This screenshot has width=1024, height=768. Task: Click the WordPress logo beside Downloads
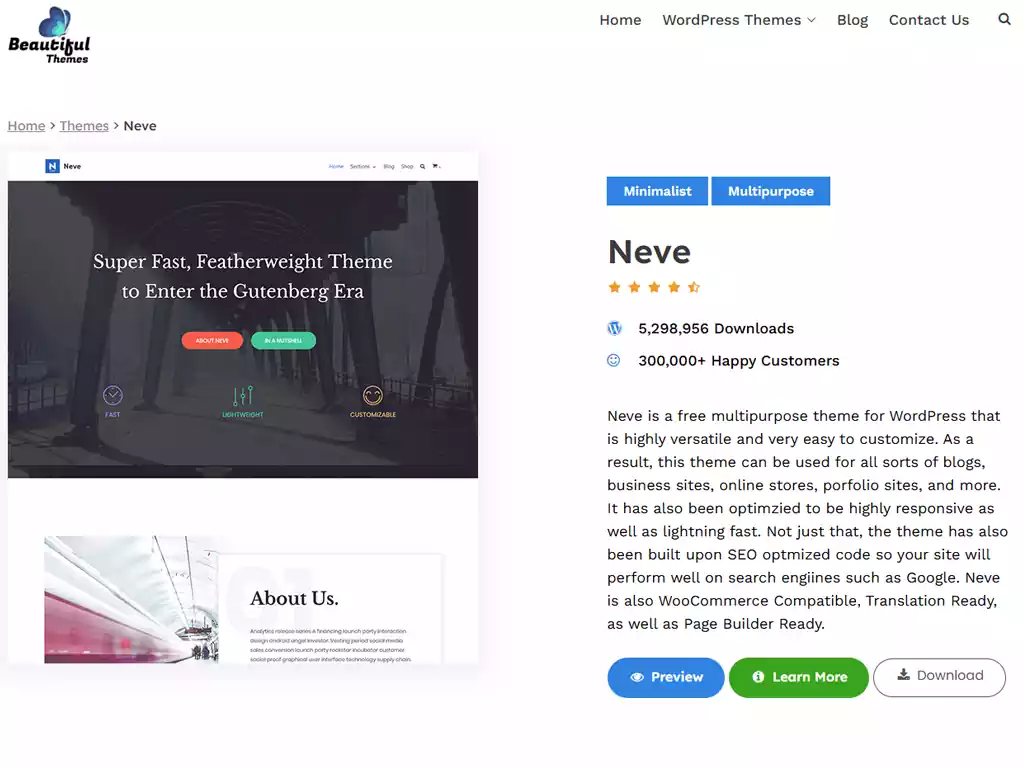(615, 328)
